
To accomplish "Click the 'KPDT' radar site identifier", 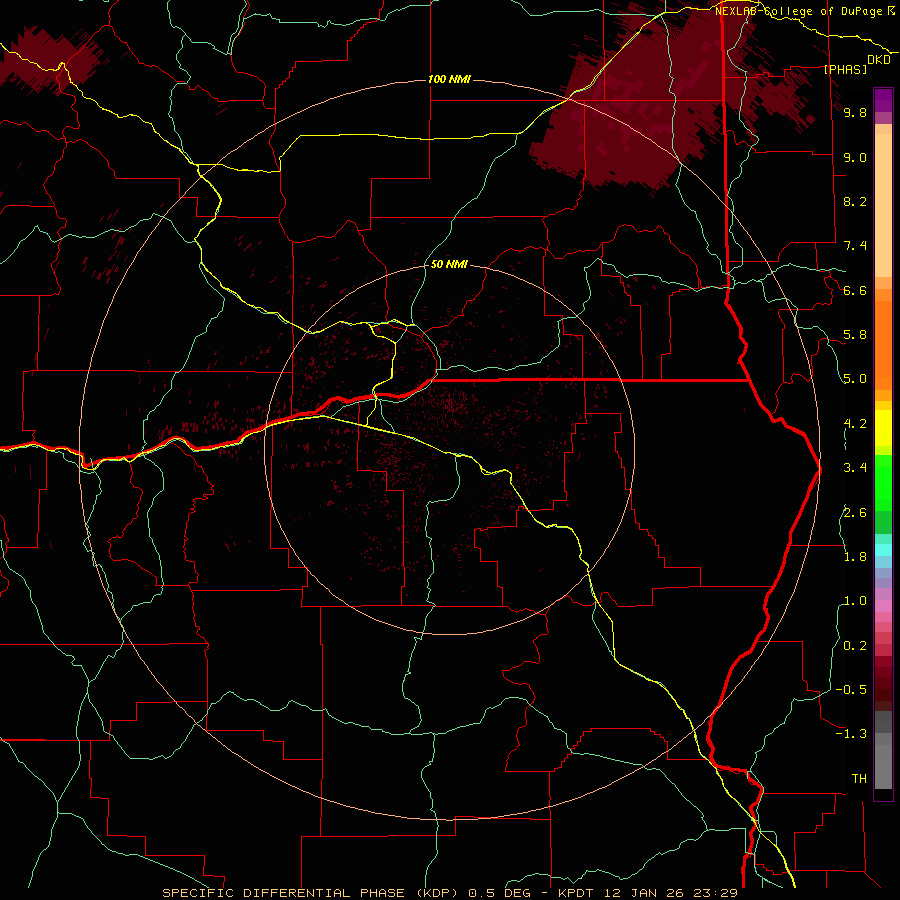I will point(574,893).
